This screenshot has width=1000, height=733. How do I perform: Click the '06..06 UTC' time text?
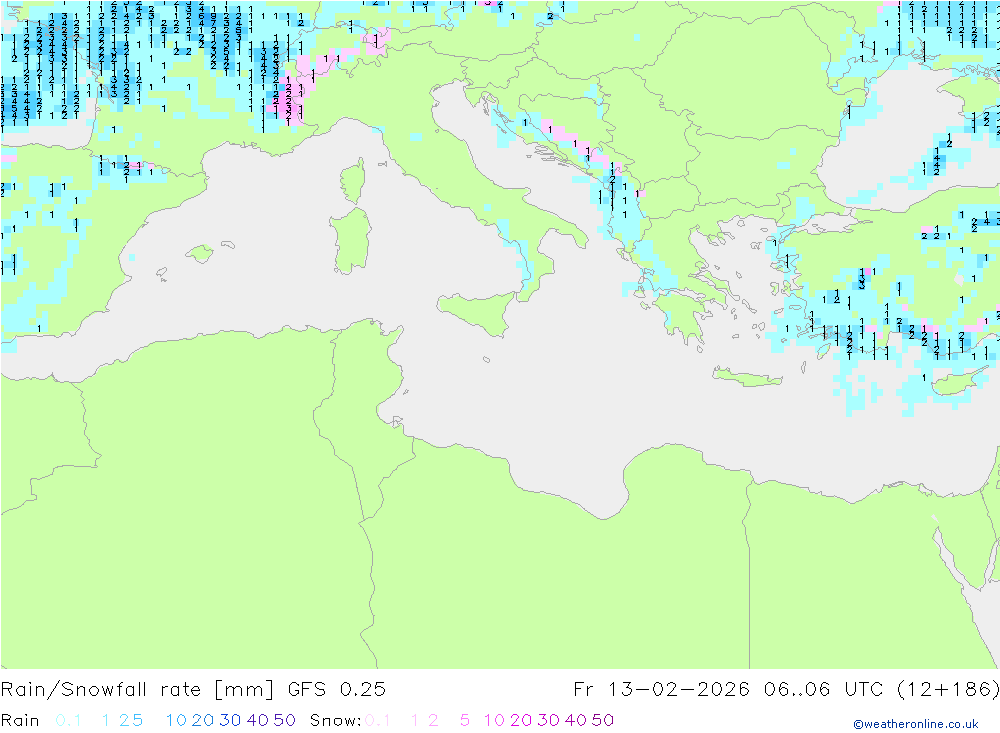point(823,690)
